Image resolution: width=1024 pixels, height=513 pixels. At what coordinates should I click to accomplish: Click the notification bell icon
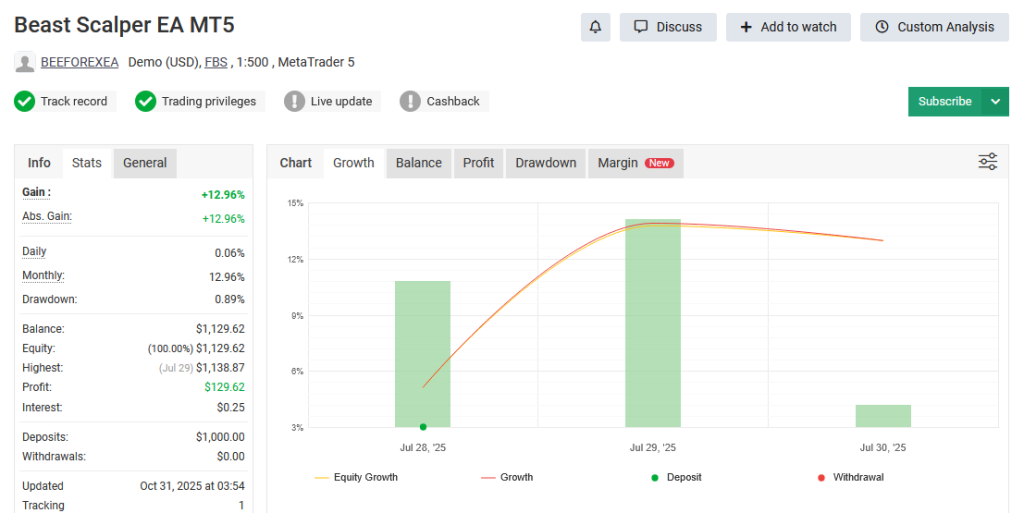[x=595, y=27]
